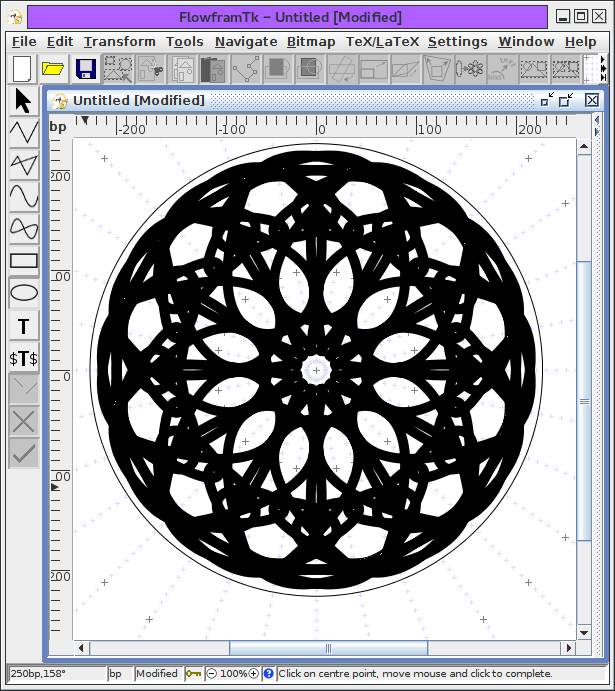Click the 100% zoom level field
The width and height of the screenshot is (615, 691).
tap(233, 673)
